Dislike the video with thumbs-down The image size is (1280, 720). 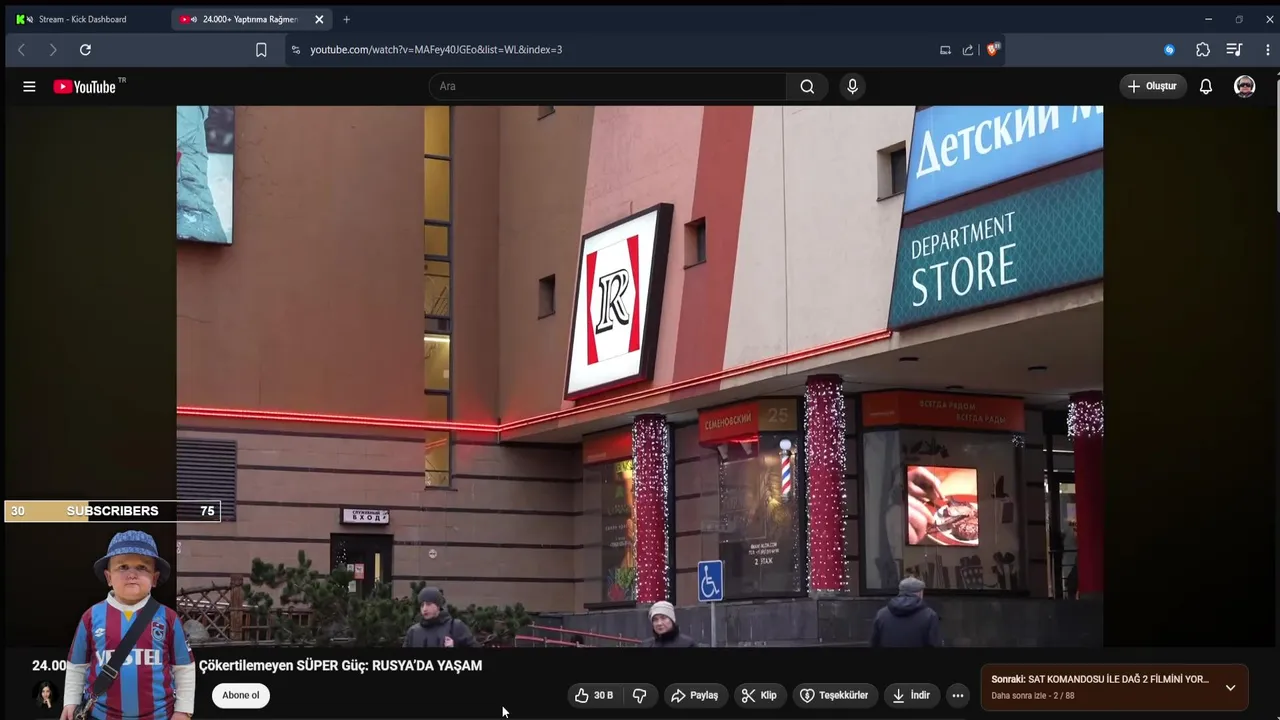pyautogui.click(x=640, y=695)
